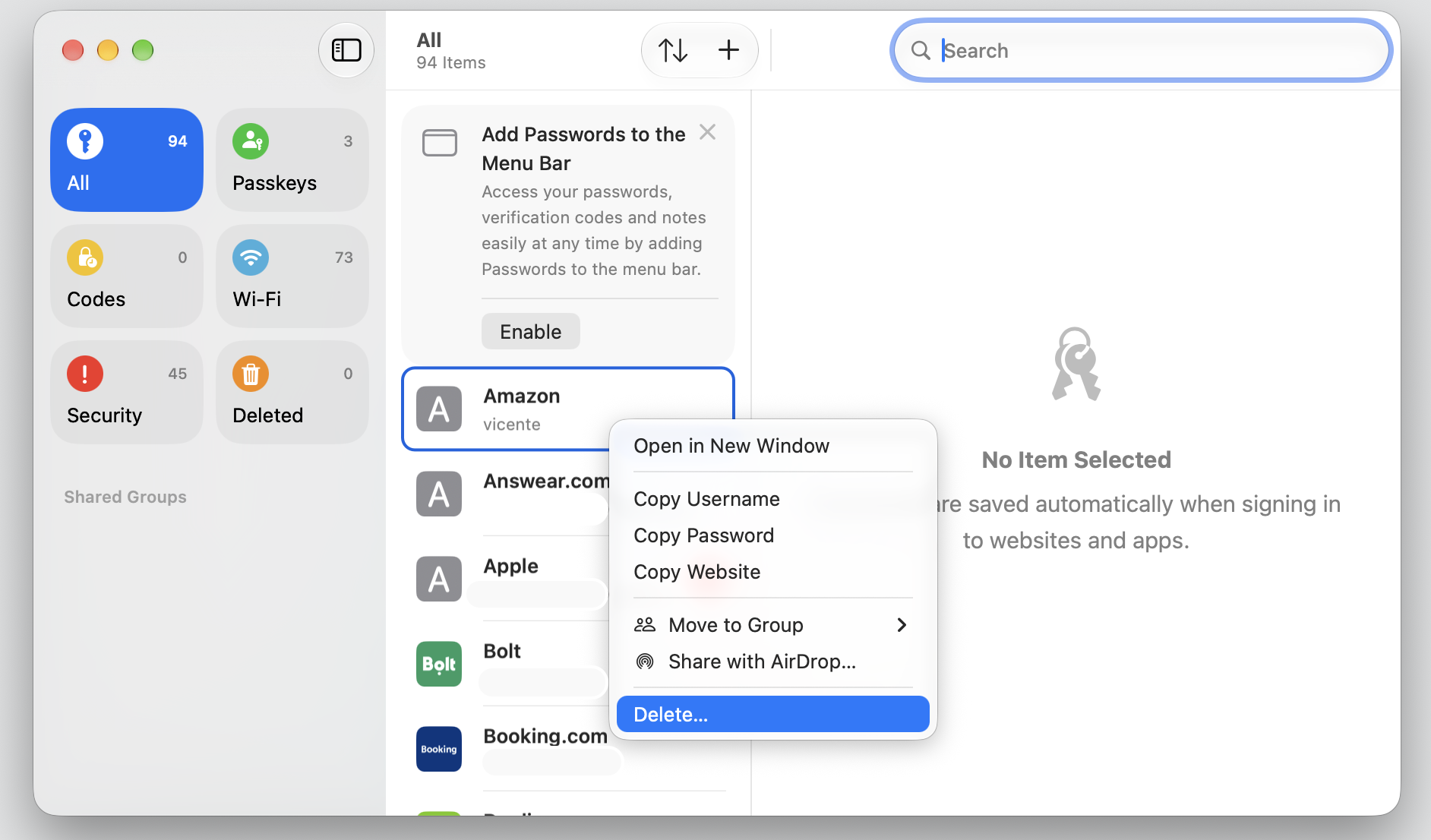Viewport: 1431px width, 840px height.
Task: Open the Codes lock icon
Action: coord(85,257)
